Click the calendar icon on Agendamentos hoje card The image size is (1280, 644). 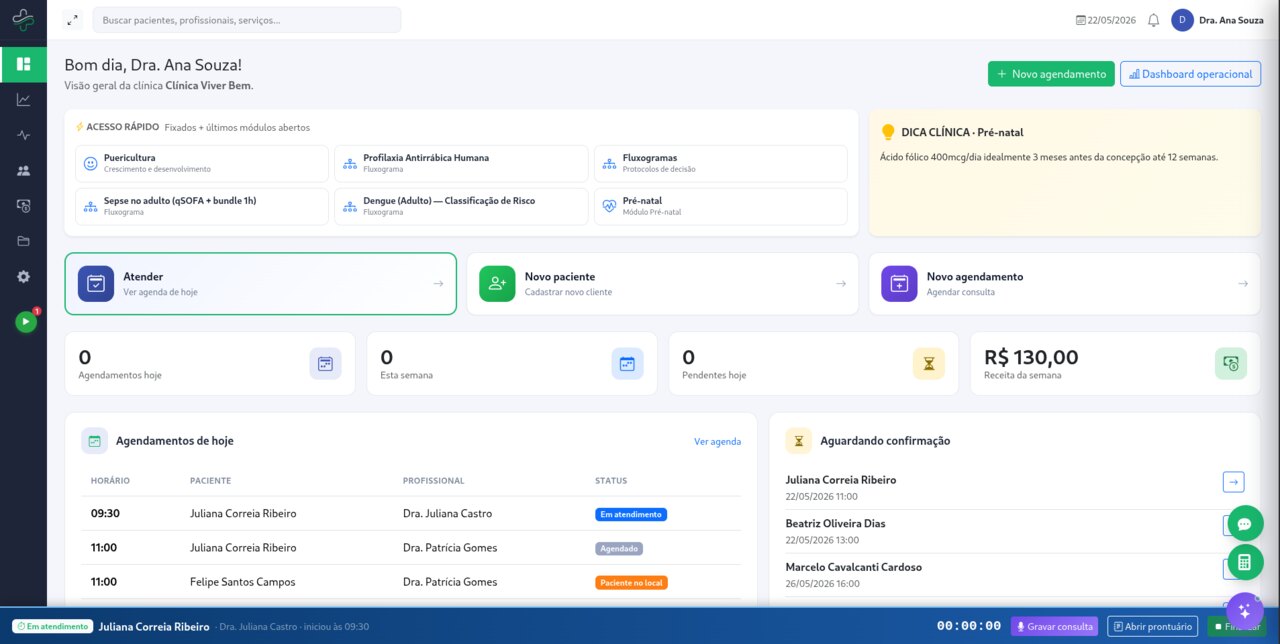pos(325,364)
